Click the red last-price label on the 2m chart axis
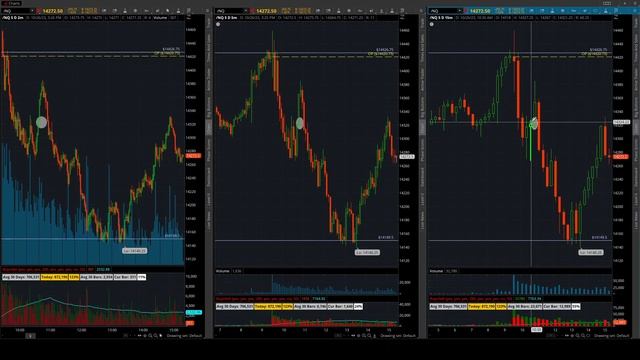640x360 pixels. click(x=193, y=156)
